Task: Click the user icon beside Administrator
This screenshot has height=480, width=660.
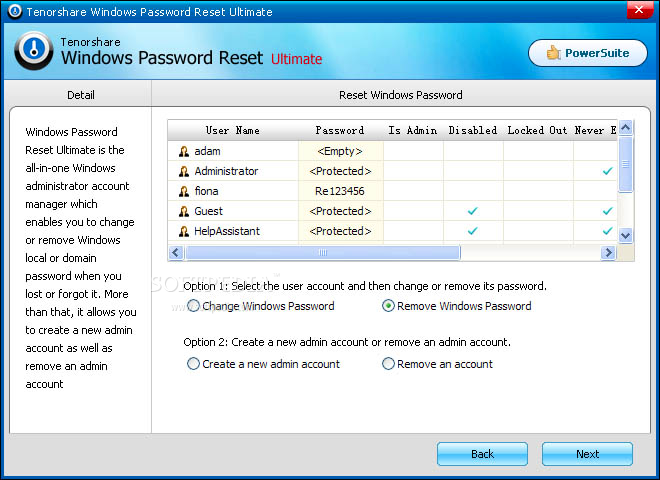Action: click(x=184, y=171)
